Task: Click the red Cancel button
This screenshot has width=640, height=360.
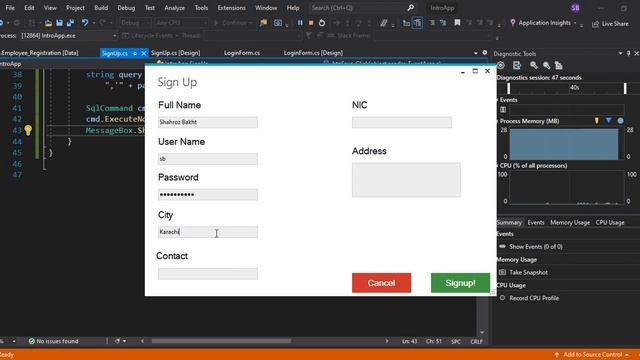Action: (x=381, y=283)
